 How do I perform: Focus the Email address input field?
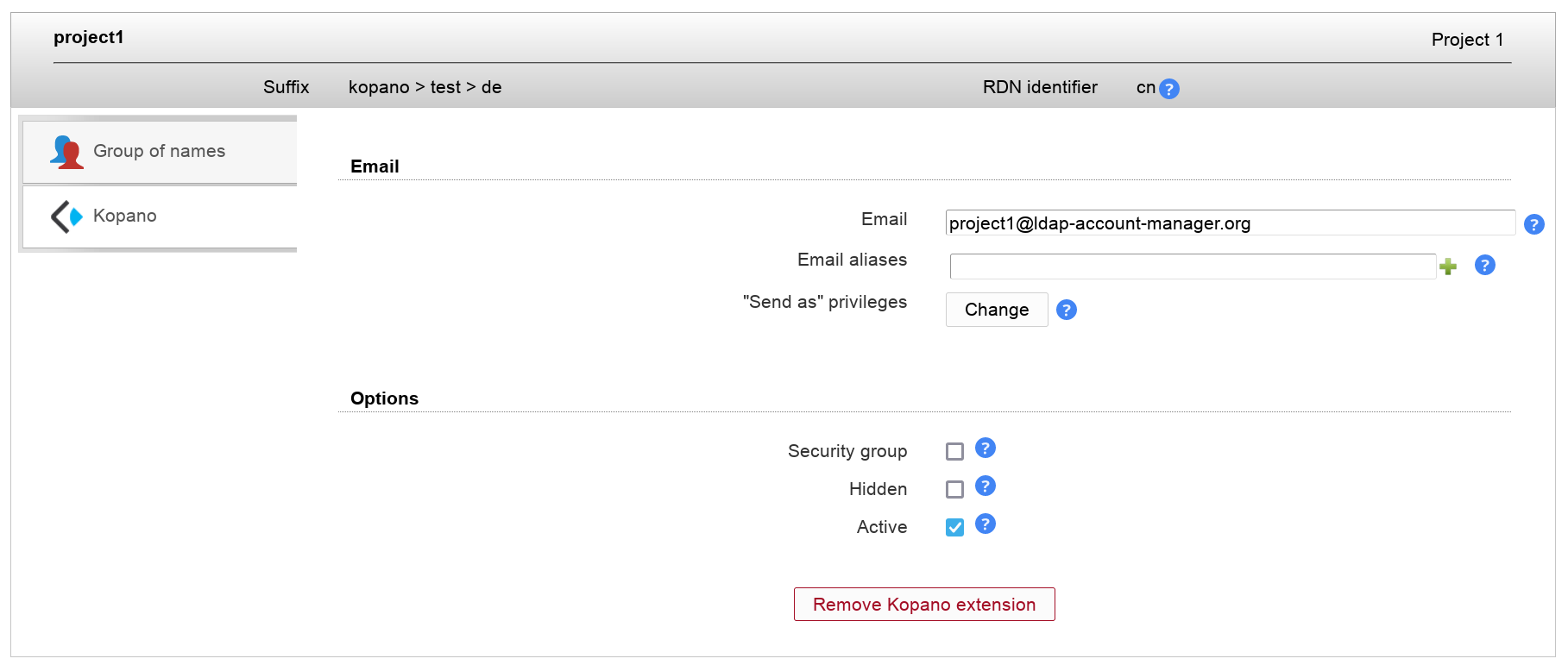pyautogui.click(x=1229, y=223)
